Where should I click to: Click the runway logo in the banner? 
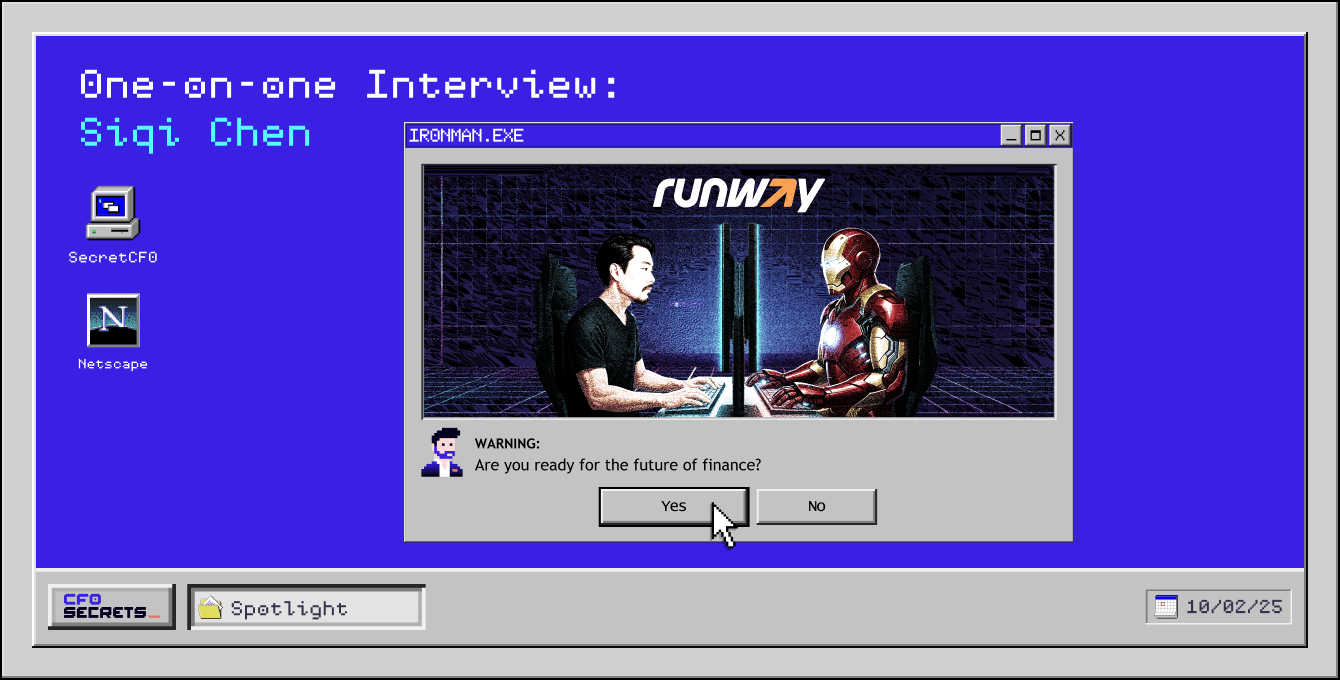[x=738, y=193]
